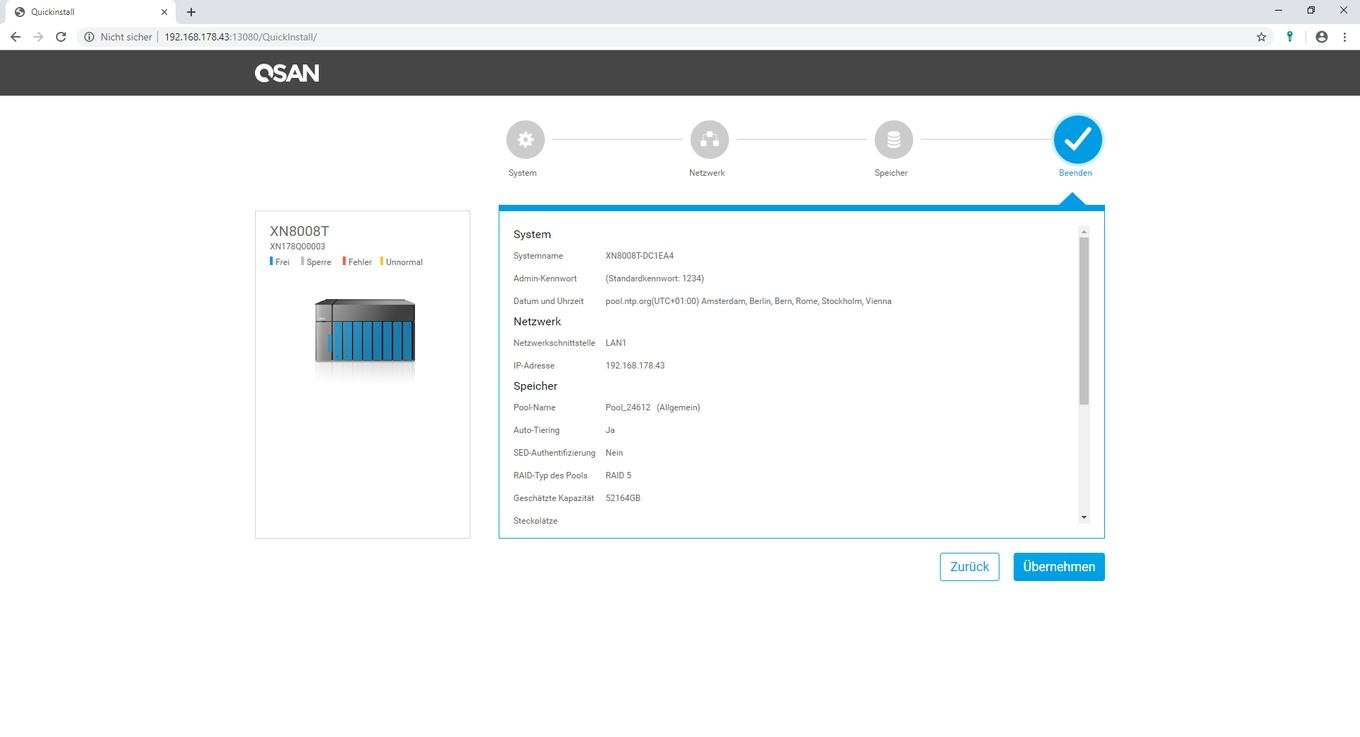Open the password key extension icon

(1290, 37)
